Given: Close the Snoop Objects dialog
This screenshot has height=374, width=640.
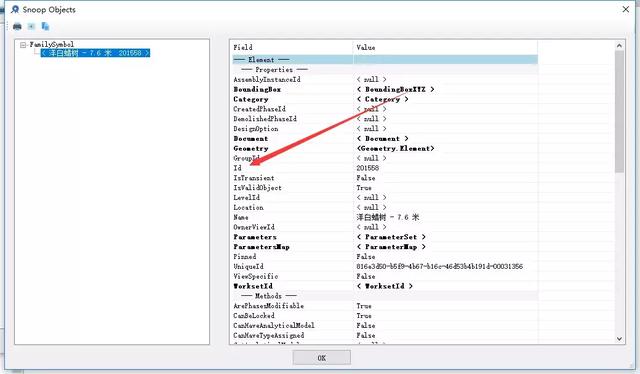Looking at the screenshot, I should 626,9.
